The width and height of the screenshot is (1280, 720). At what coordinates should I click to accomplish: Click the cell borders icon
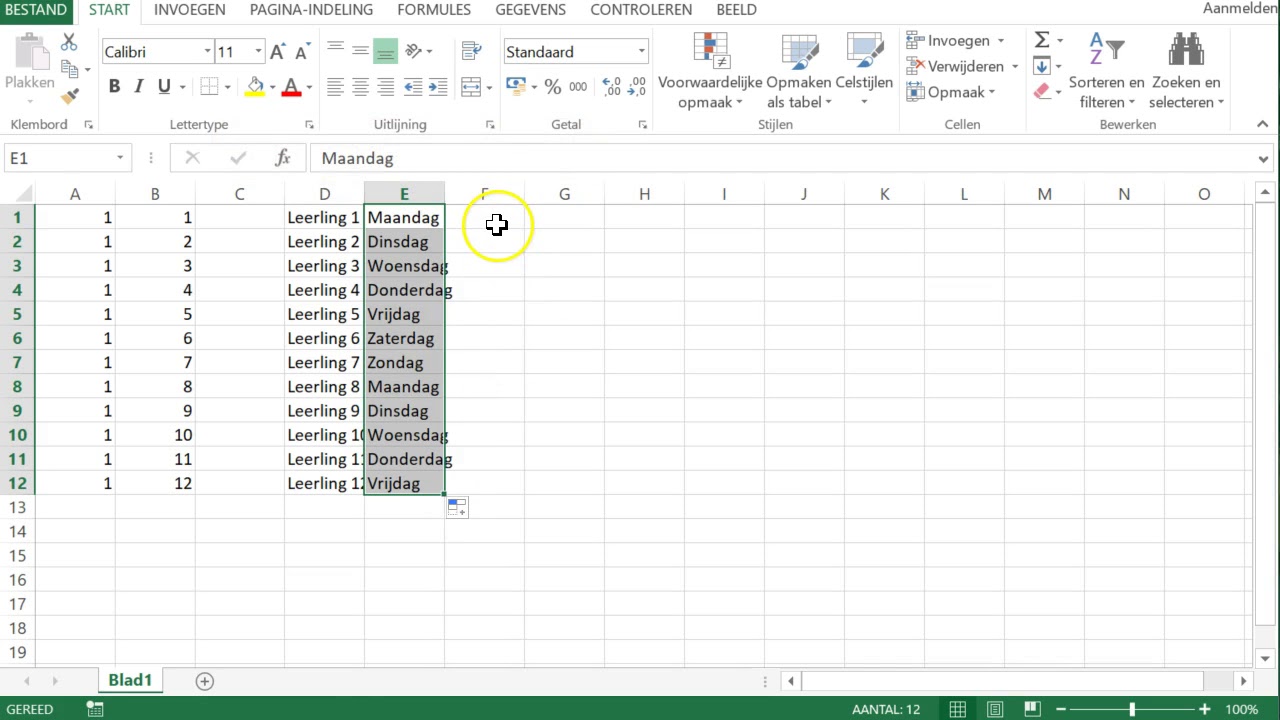tap(209, 87)
